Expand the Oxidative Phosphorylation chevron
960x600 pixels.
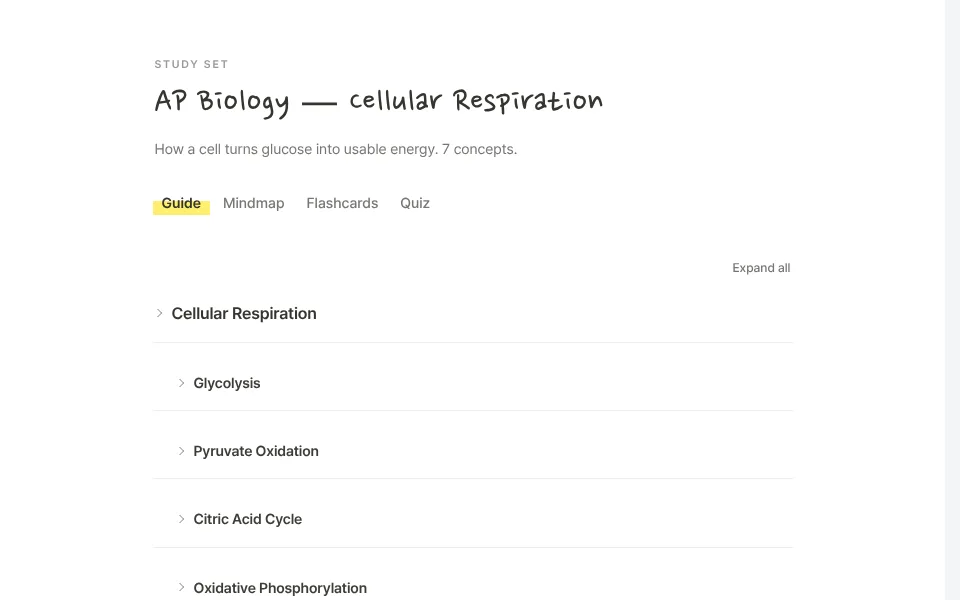(181, 588)
